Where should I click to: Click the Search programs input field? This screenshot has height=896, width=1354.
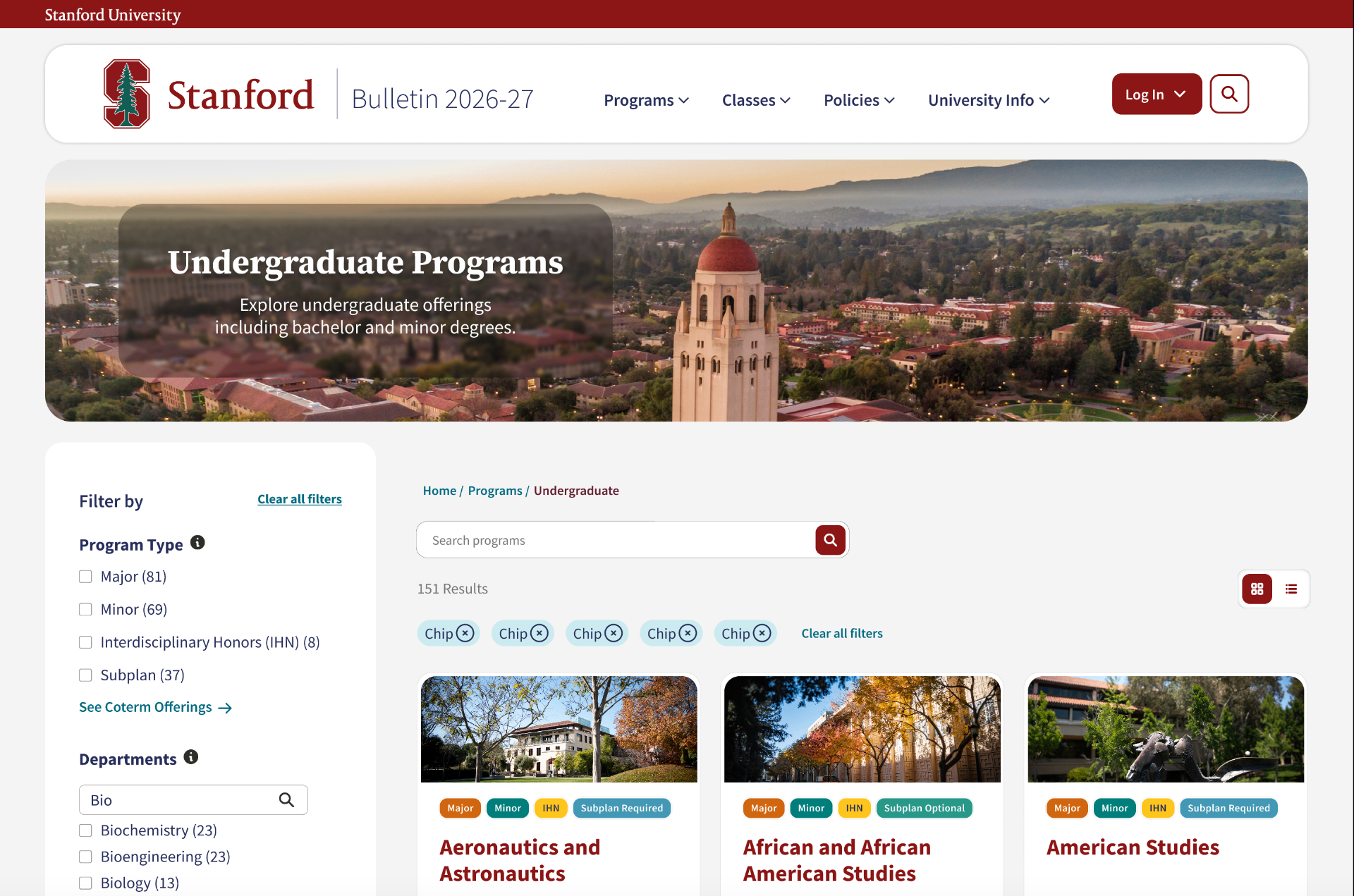point(617,540)
